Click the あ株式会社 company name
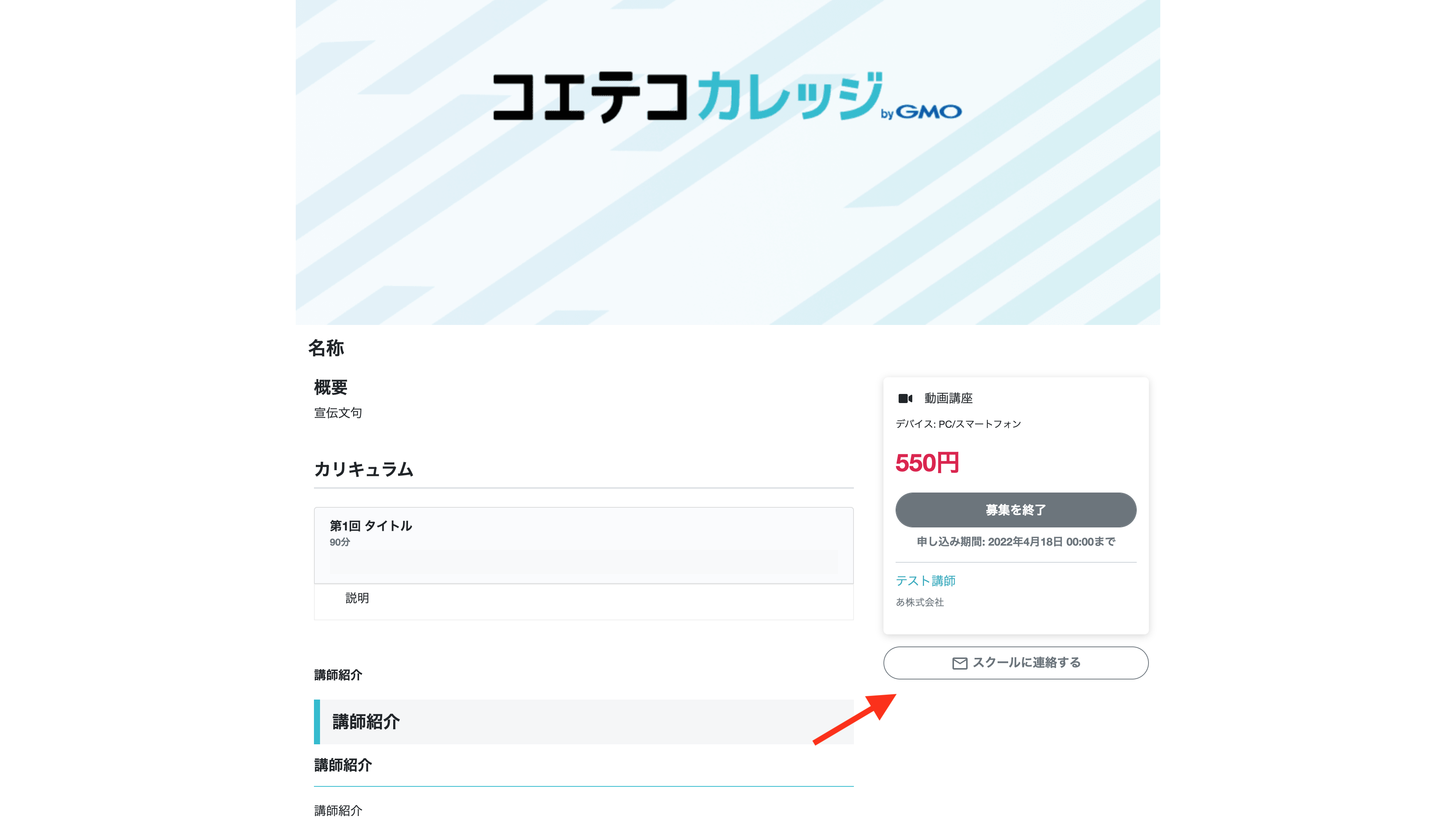This screenshot has width=1456, height=819. 919,602
